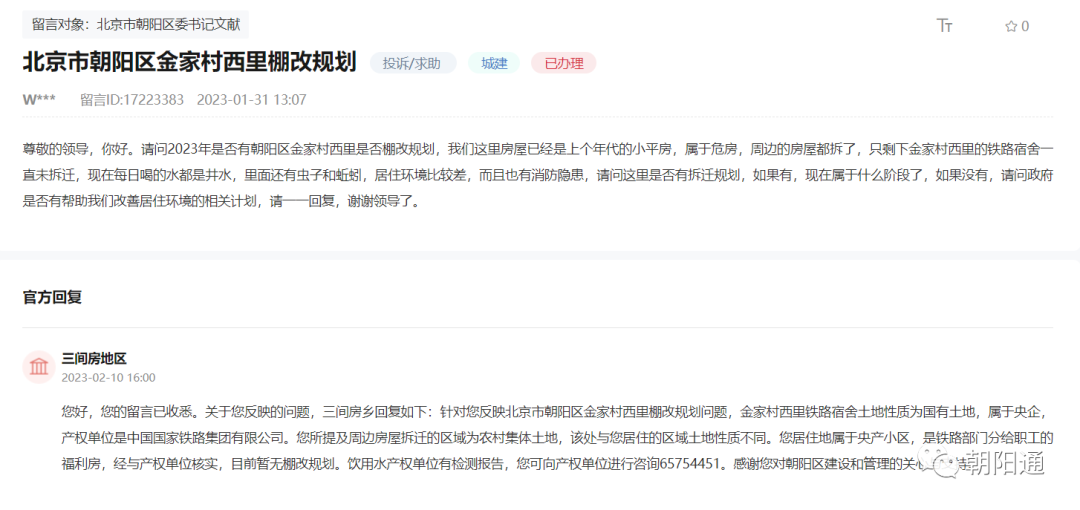Click the resident's message paragraph starting 尊敬的领导
Viewport: 1080px width, 510px height.
[x=538, y=175]
